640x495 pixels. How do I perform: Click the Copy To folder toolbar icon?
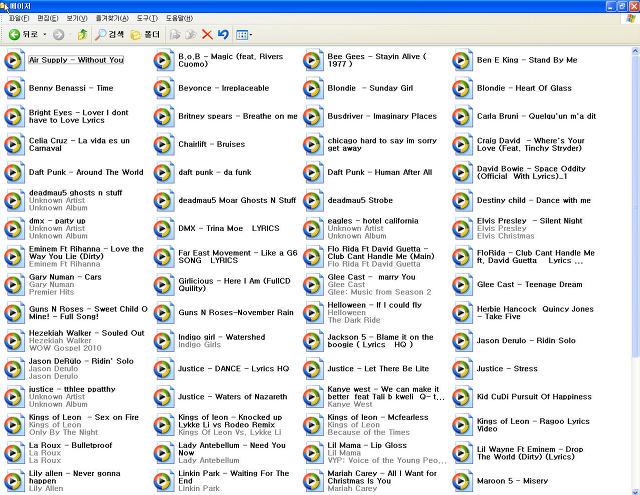point(191,35)
